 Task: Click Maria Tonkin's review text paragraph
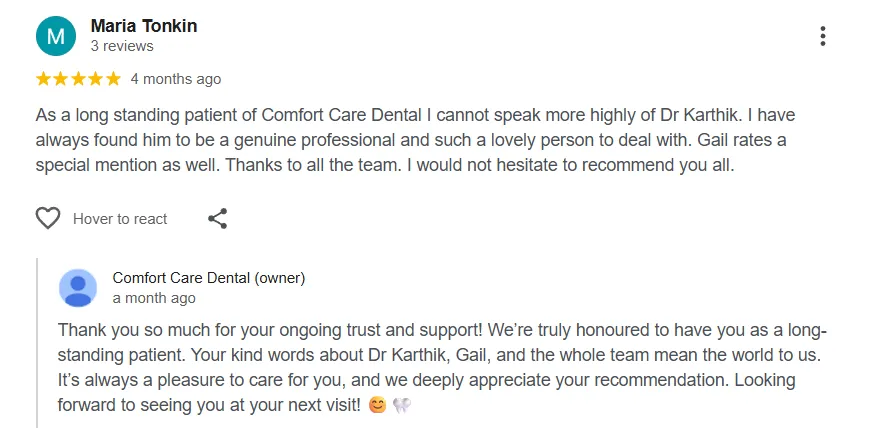click(415, 140)
